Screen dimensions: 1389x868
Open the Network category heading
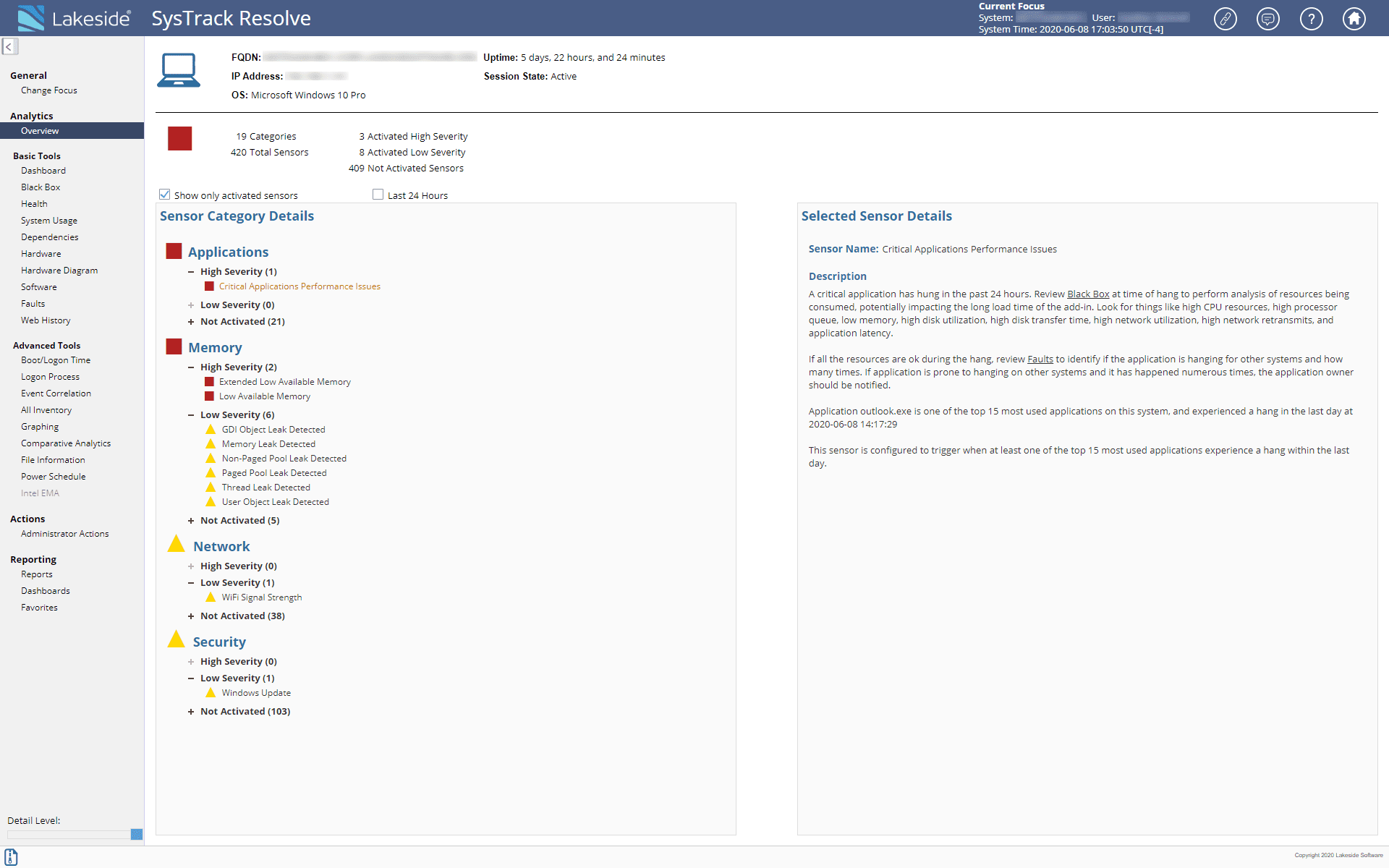(221, 546)
